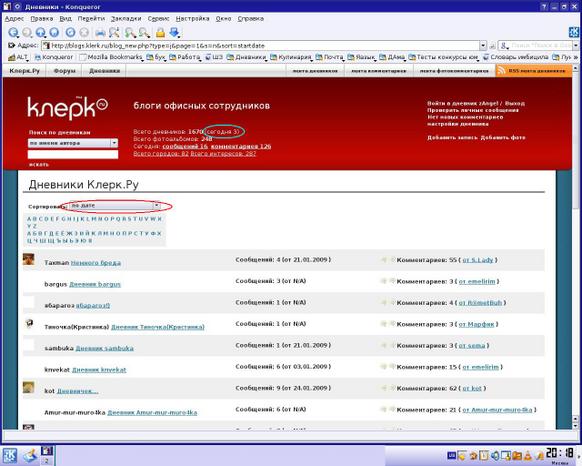Screen dimensions: 582x466
Task: Click the Klerk logo
Action: [x=68, y=107]
